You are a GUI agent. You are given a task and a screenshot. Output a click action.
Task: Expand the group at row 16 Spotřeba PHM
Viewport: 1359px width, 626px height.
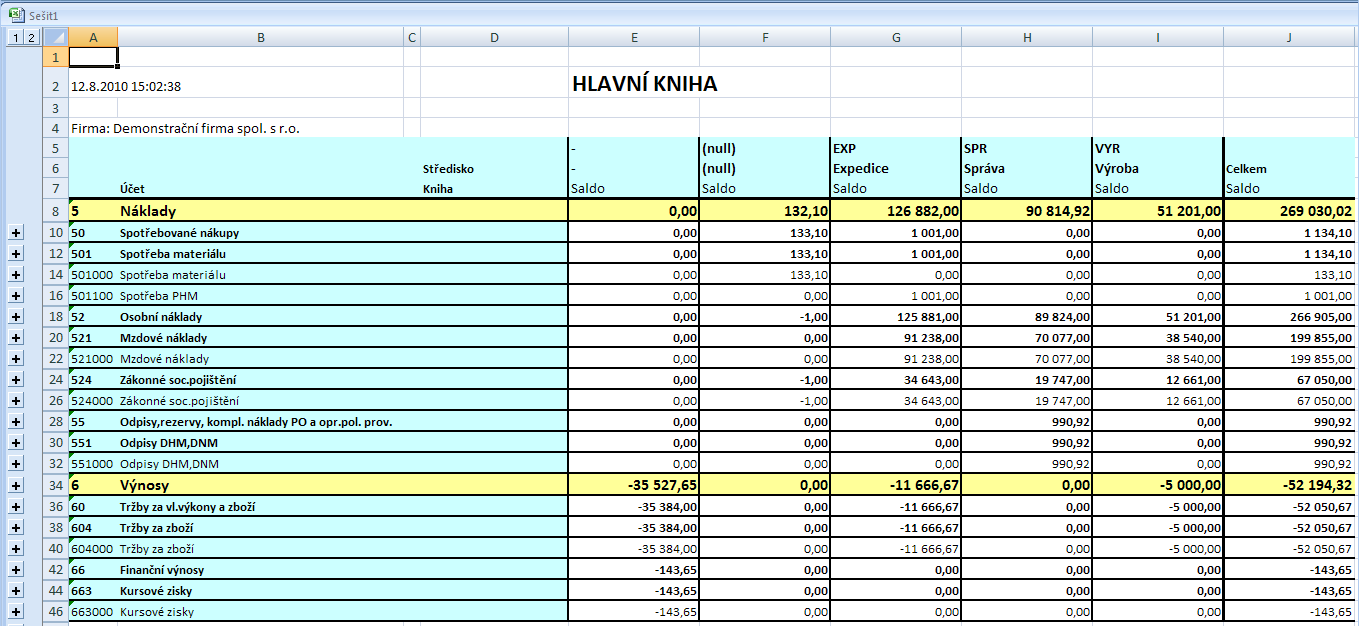pyautogui.click(x=15, y=296)
